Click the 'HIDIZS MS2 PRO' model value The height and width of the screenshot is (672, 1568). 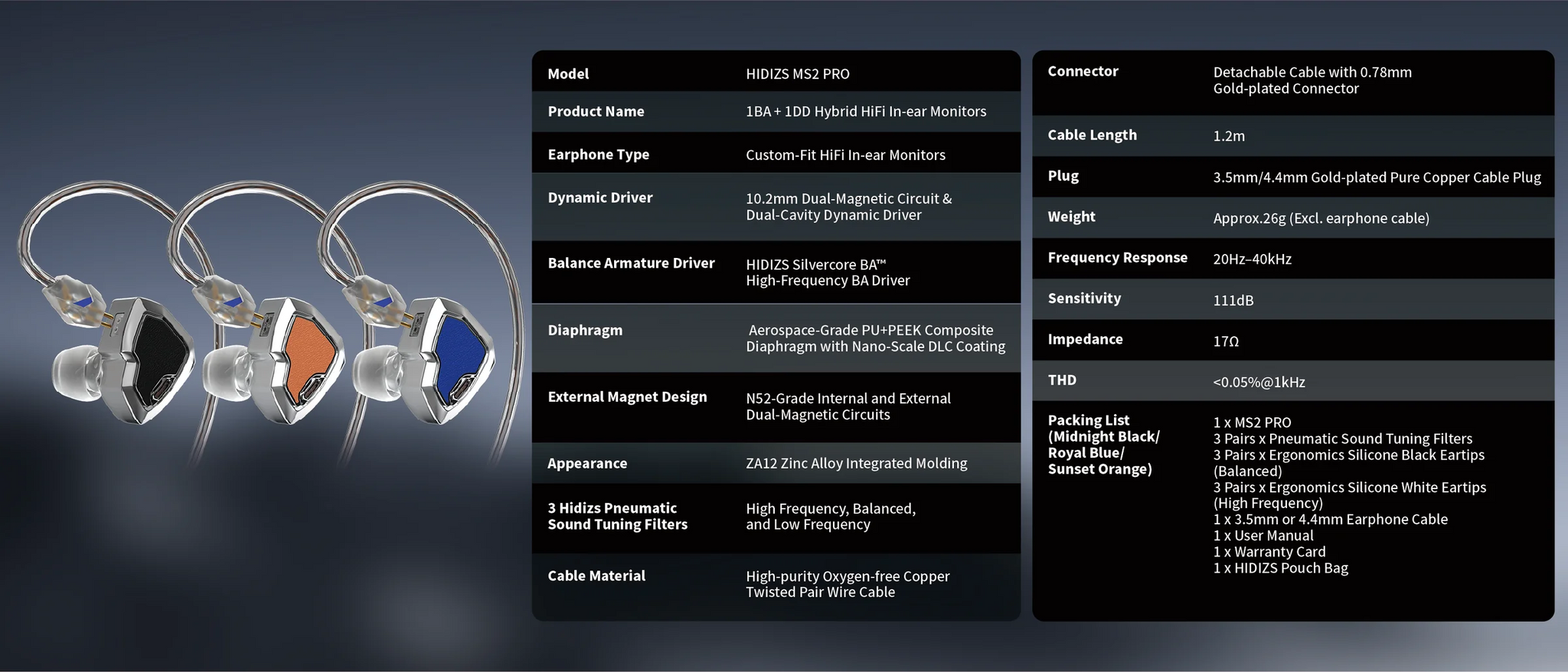(x=797, y=74)
